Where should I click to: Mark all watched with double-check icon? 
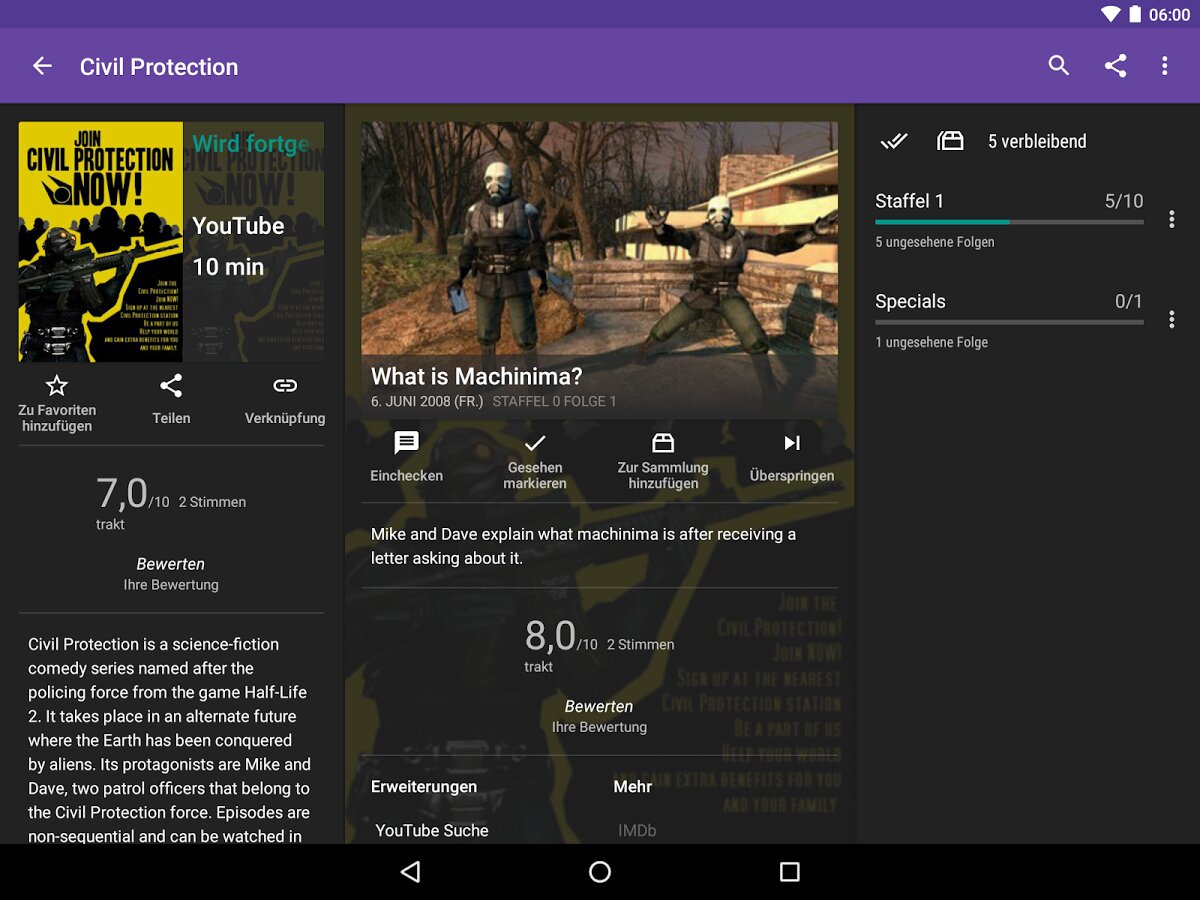point(894,141)
